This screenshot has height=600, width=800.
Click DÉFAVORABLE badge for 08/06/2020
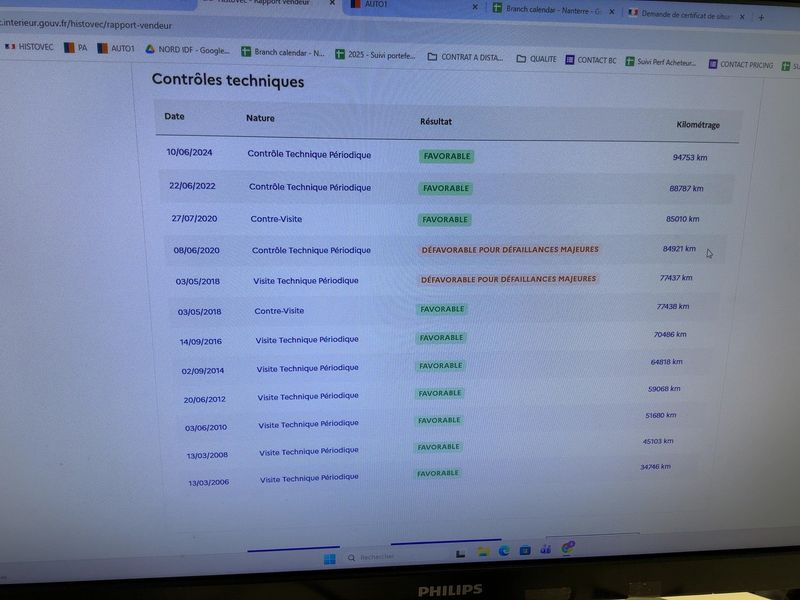click(x=510, y=249)
